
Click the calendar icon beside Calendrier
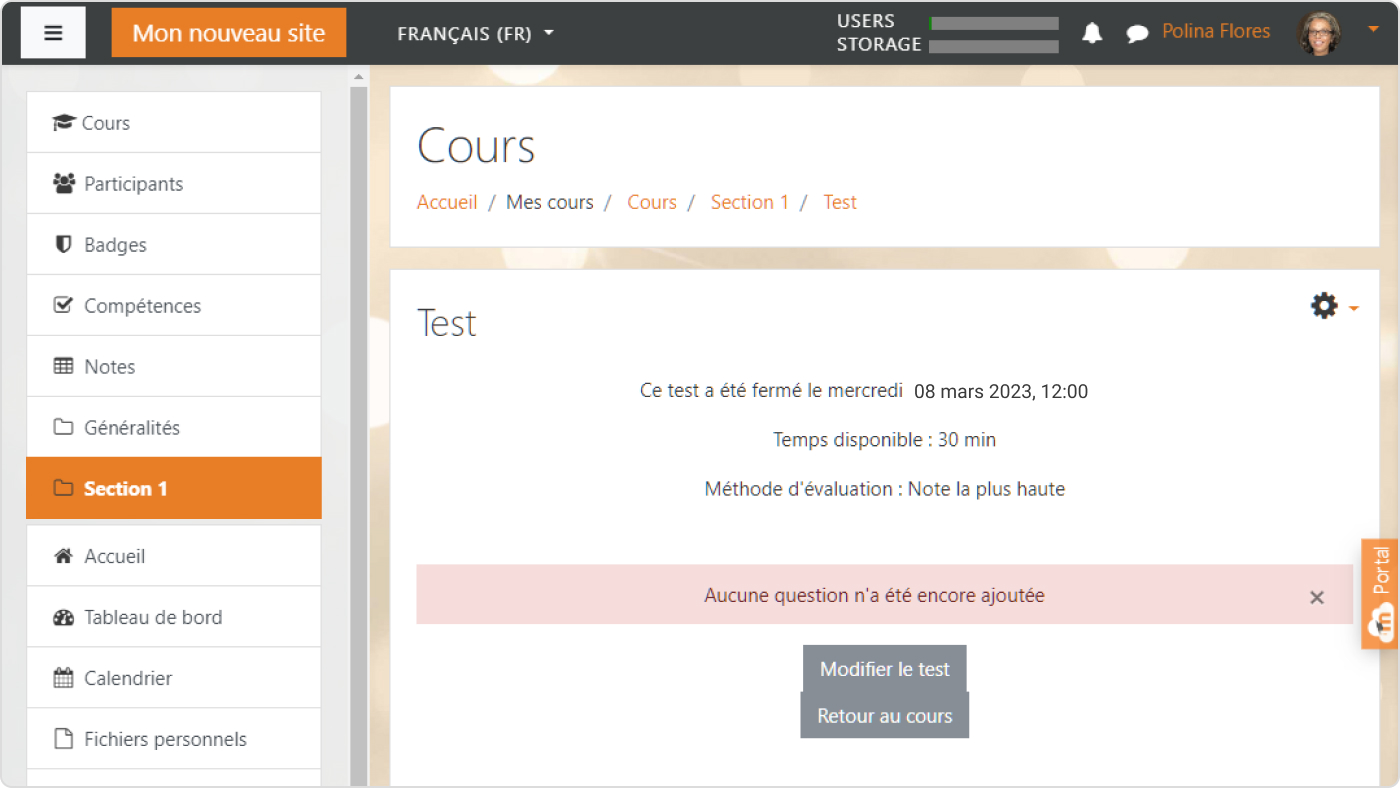click(63, 678)
